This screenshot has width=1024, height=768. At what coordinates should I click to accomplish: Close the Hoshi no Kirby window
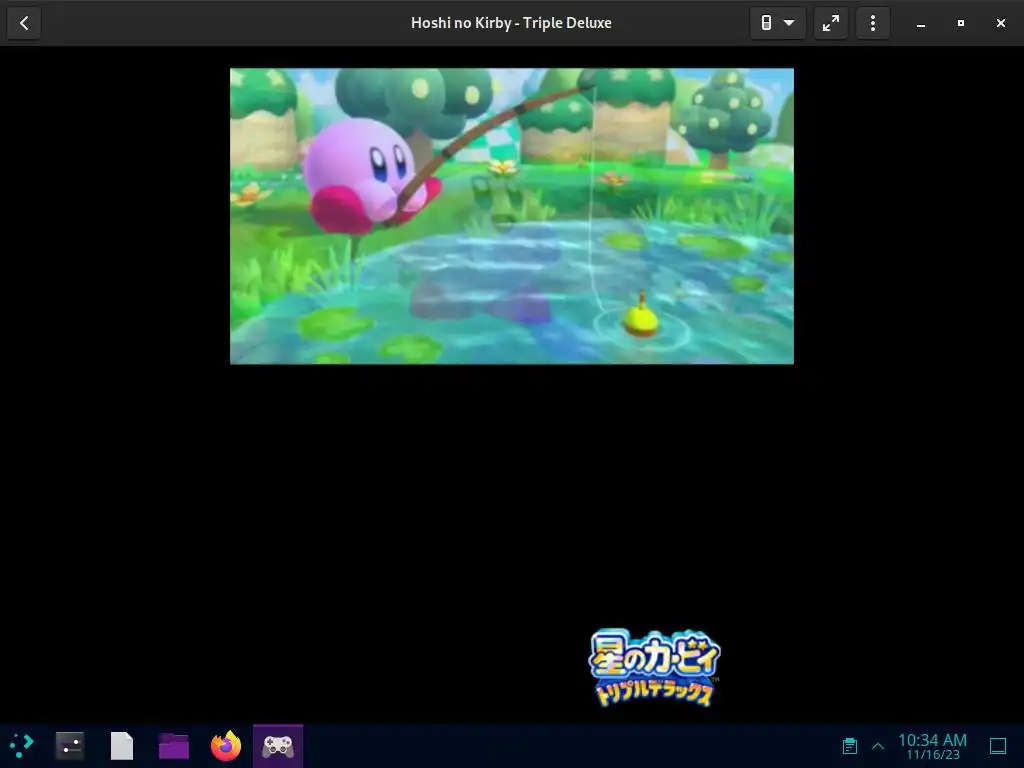[x=1000, y=24]
